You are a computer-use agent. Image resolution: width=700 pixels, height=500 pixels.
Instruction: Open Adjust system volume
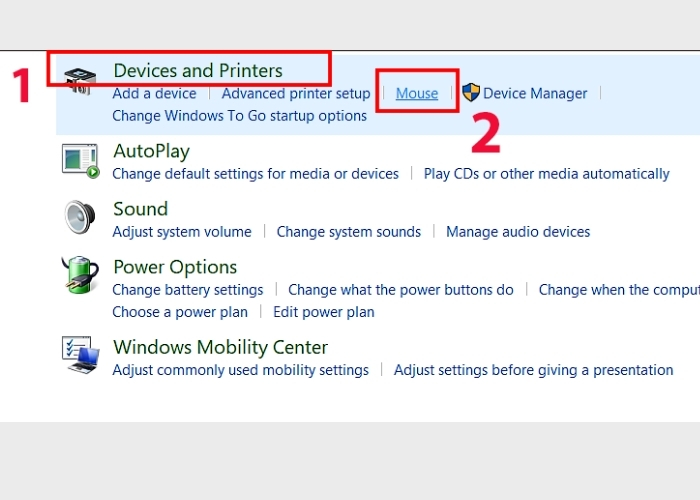[x=182, y=231]
